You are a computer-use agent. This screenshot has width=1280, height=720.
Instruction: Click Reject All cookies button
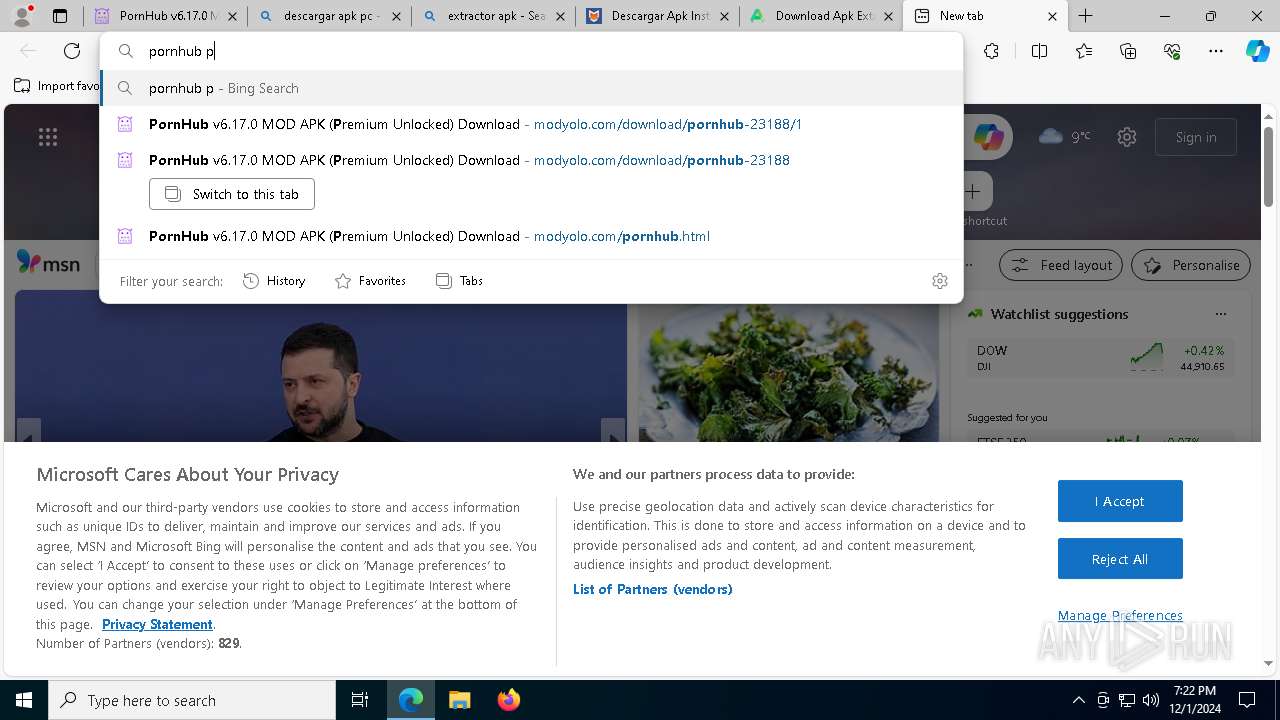pyautogui.click(x=1120, y=559)
